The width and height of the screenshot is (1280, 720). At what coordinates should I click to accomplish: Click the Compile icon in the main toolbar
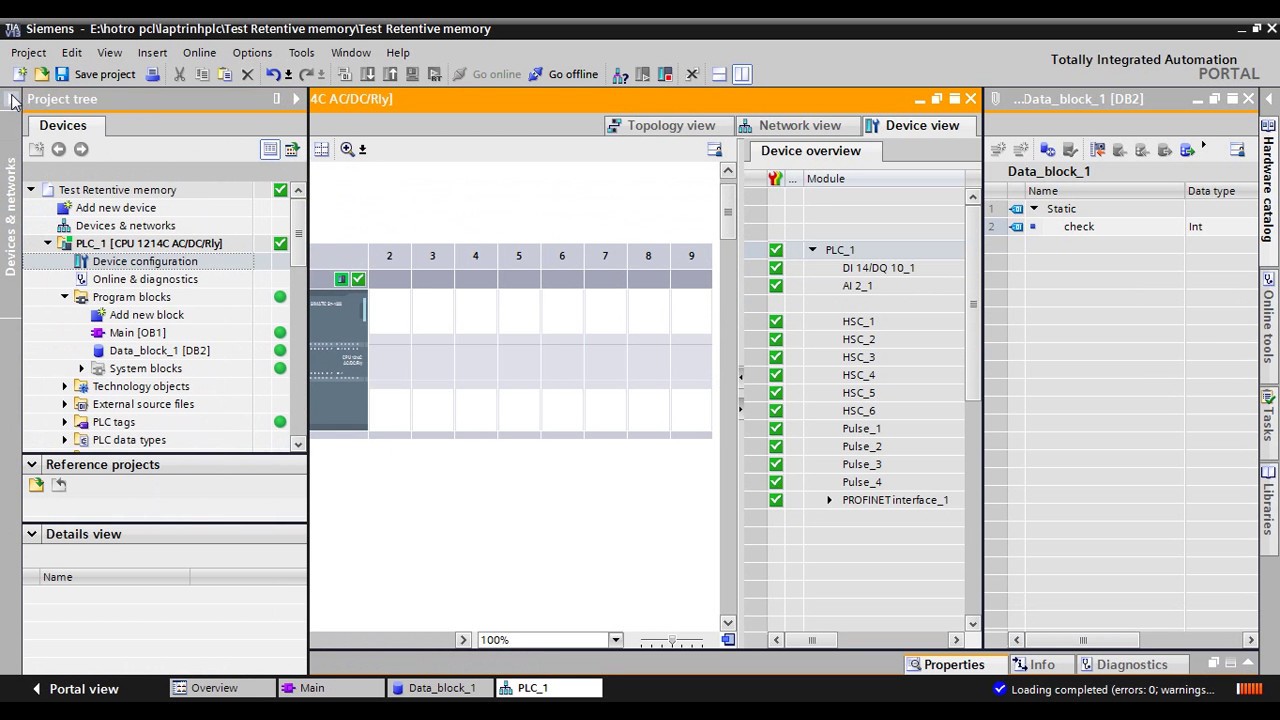click(x=345, y=74)
